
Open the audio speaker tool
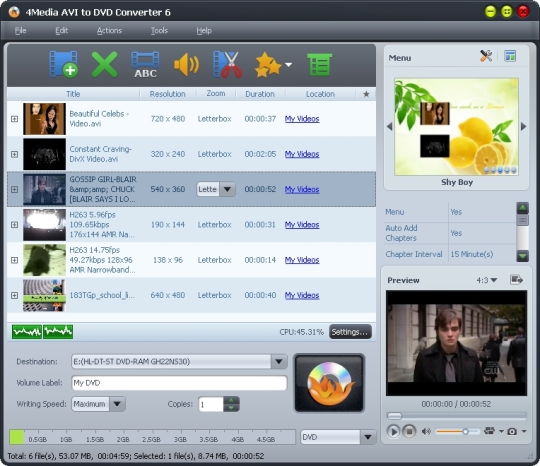point(186,64)
